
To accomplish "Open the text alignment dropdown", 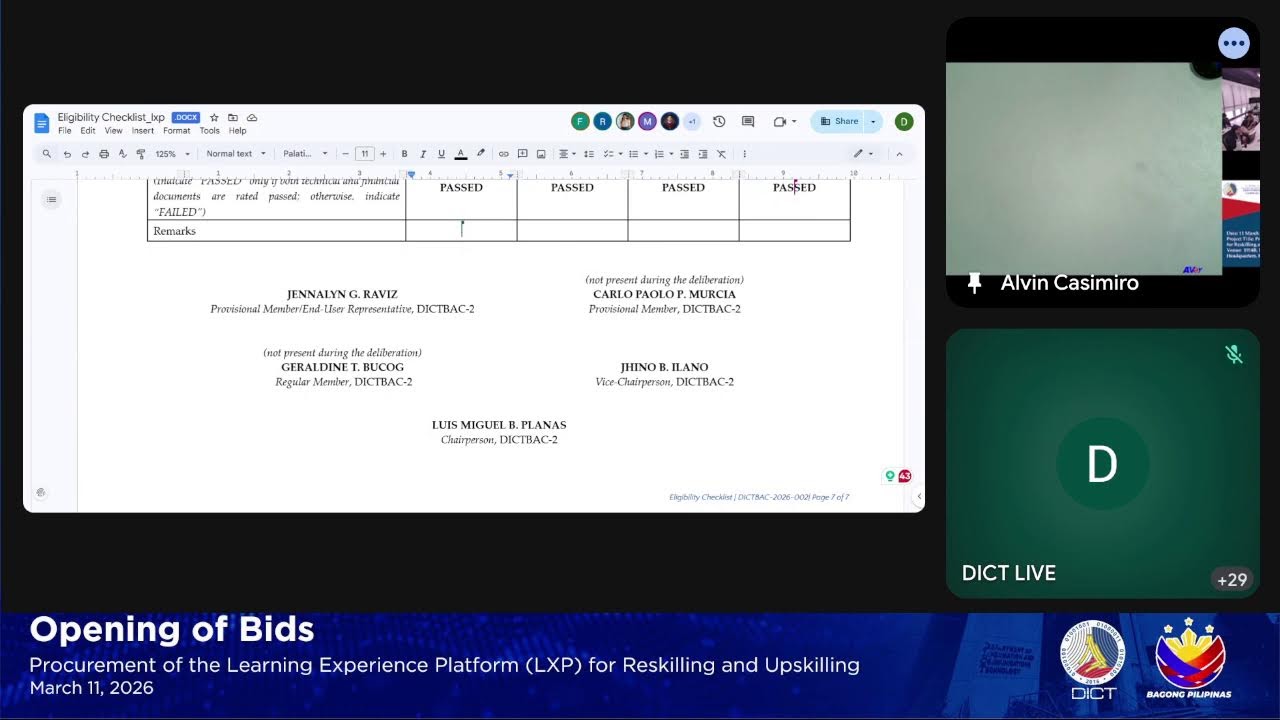I will point(567,154).
